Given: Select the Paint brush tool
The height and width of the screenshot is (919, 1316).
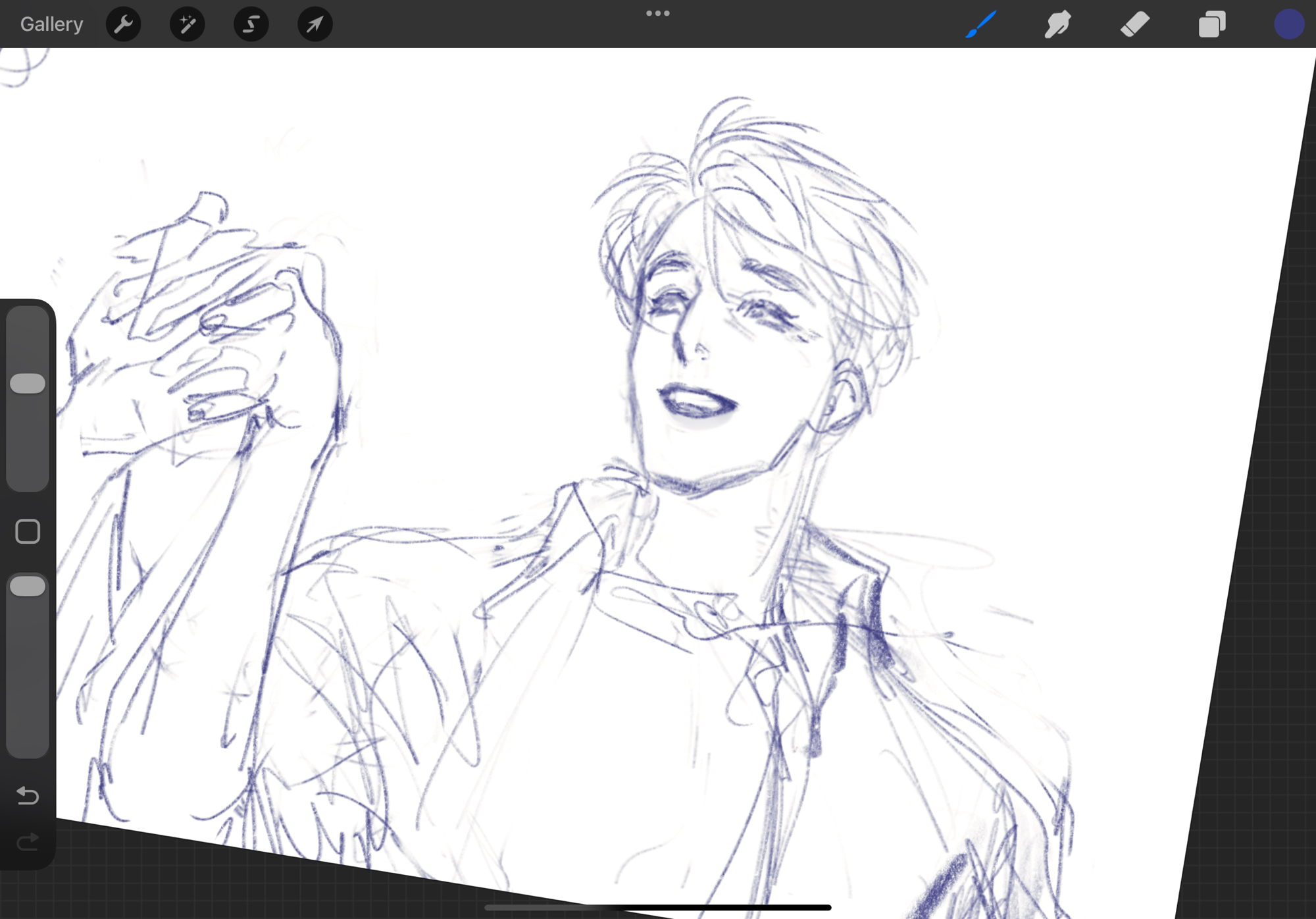Looking at the screenshot, I should (980, 24).
